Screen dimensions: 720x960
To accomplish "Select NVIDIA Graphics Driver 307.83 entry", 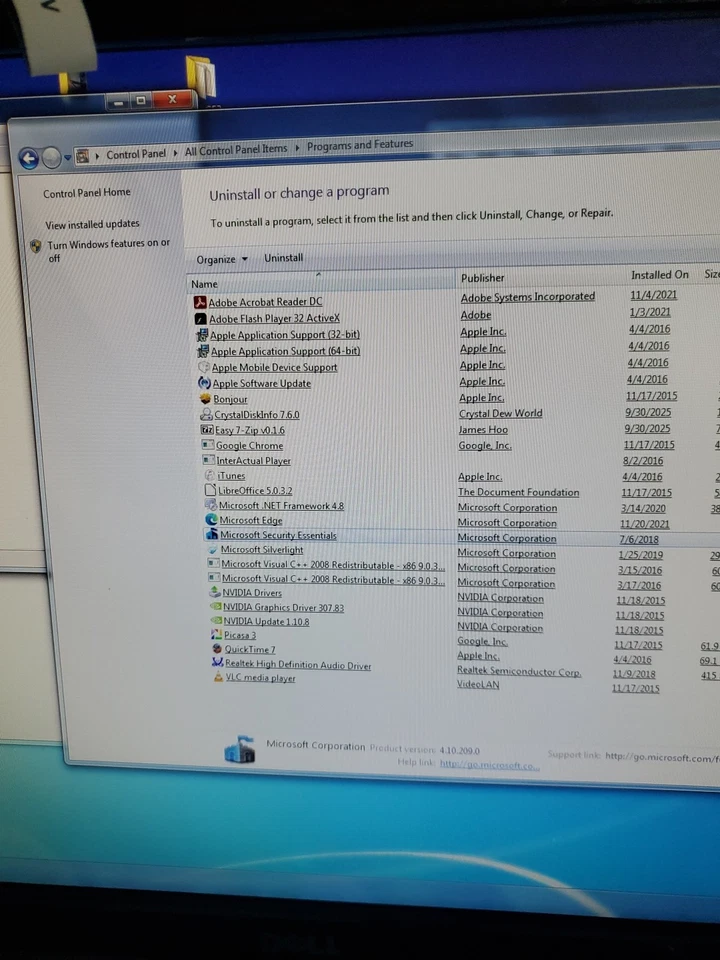I will (283, 607).
